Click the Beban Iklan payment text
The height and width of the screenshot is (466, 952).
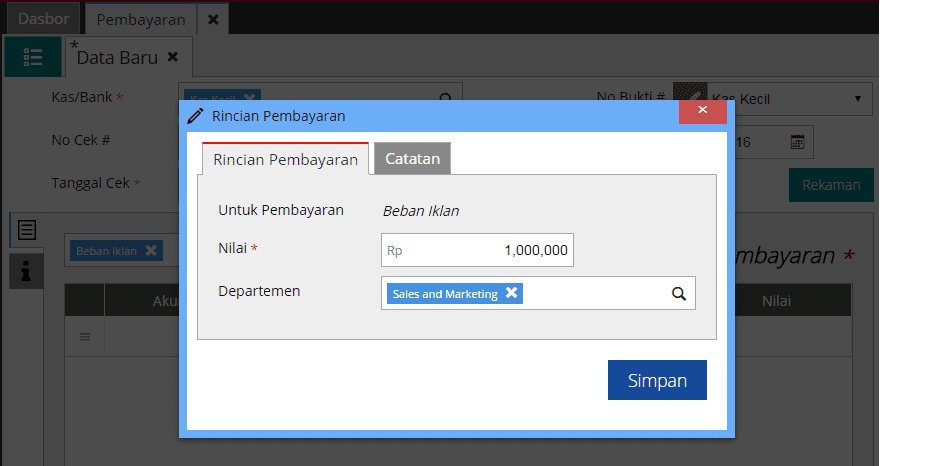421,211
